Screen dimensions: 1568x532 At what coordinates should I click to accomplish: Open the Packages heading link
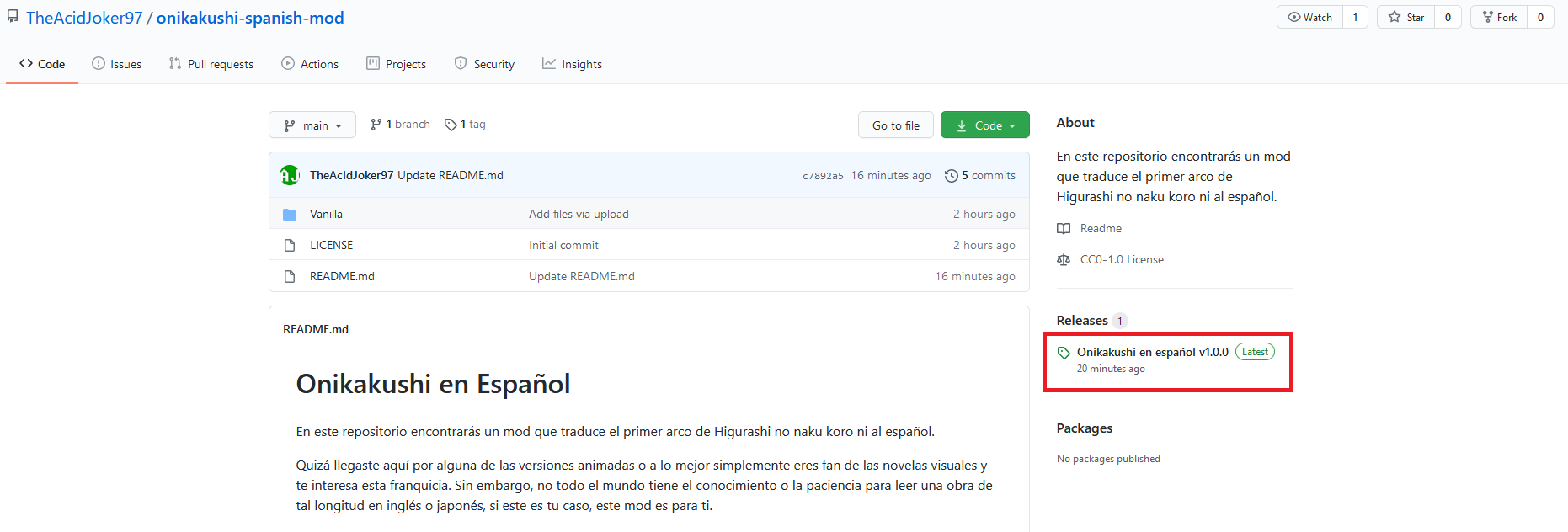(x=1085, y=428)
